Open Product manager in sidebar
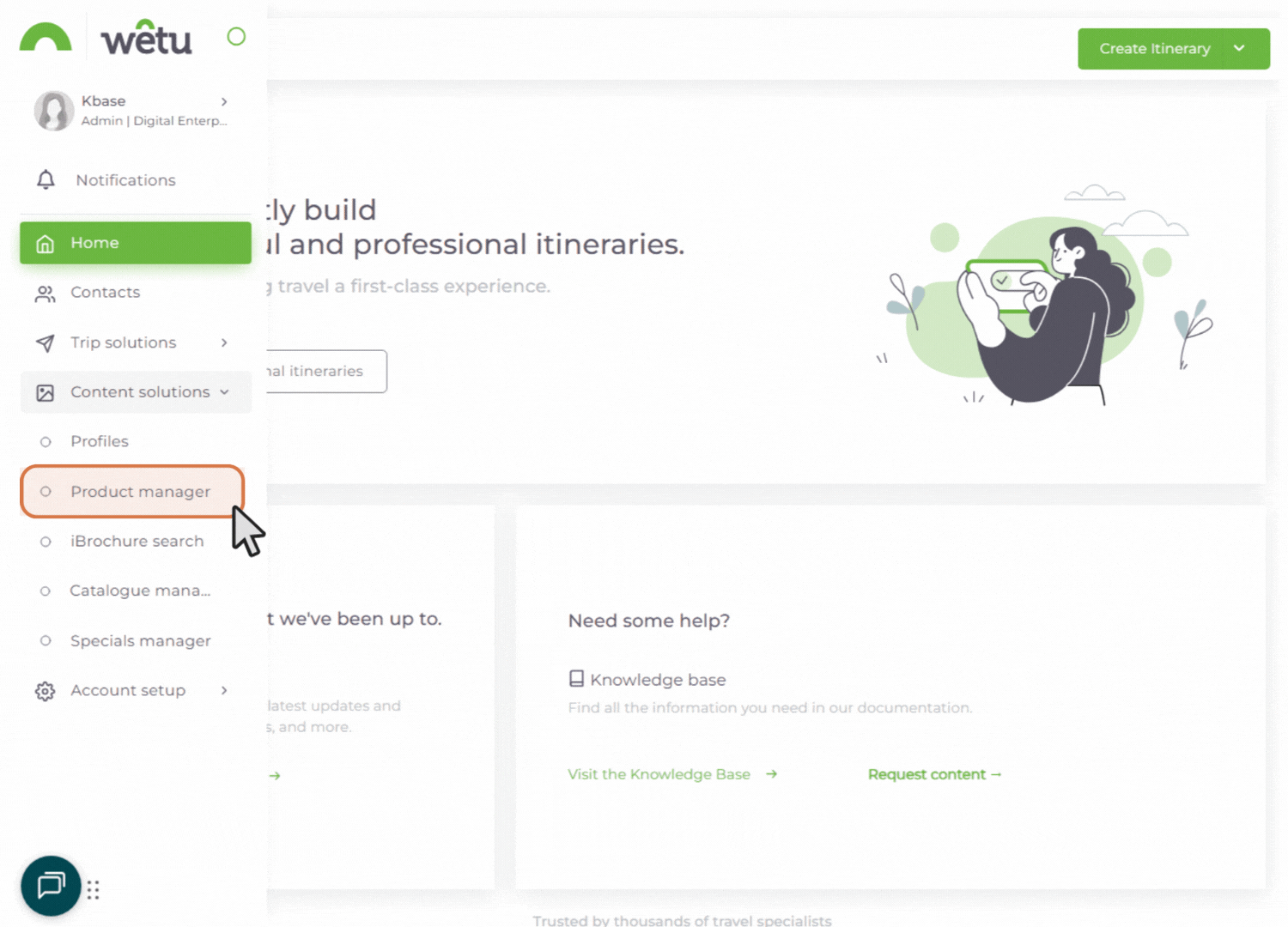This screenshot has height=927, width=1288. pyautogui.click(x=140, y=492)
